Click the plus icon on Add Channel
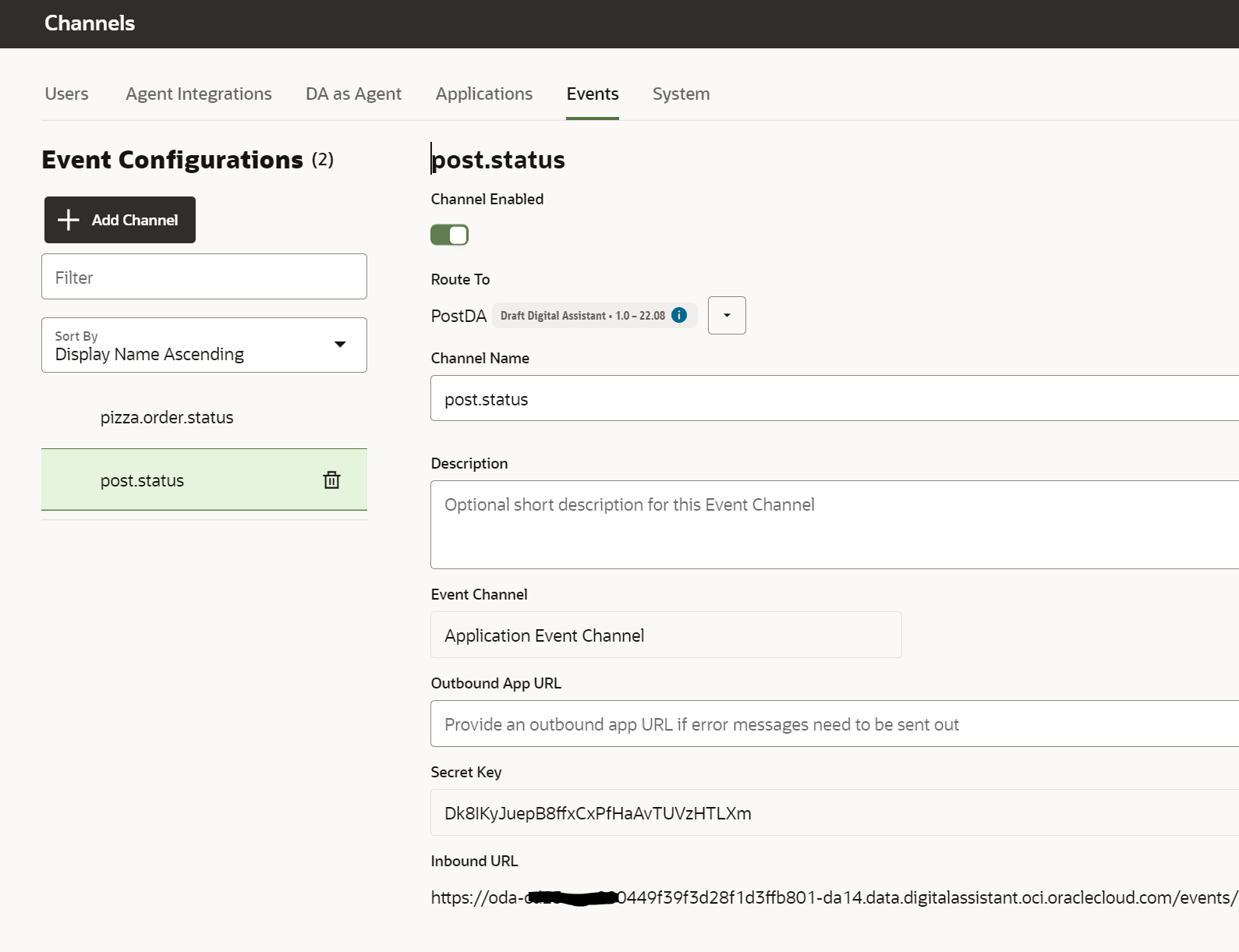Image resolution: width=1239 pixels, height=952 pixels. [x=69, y=220]
